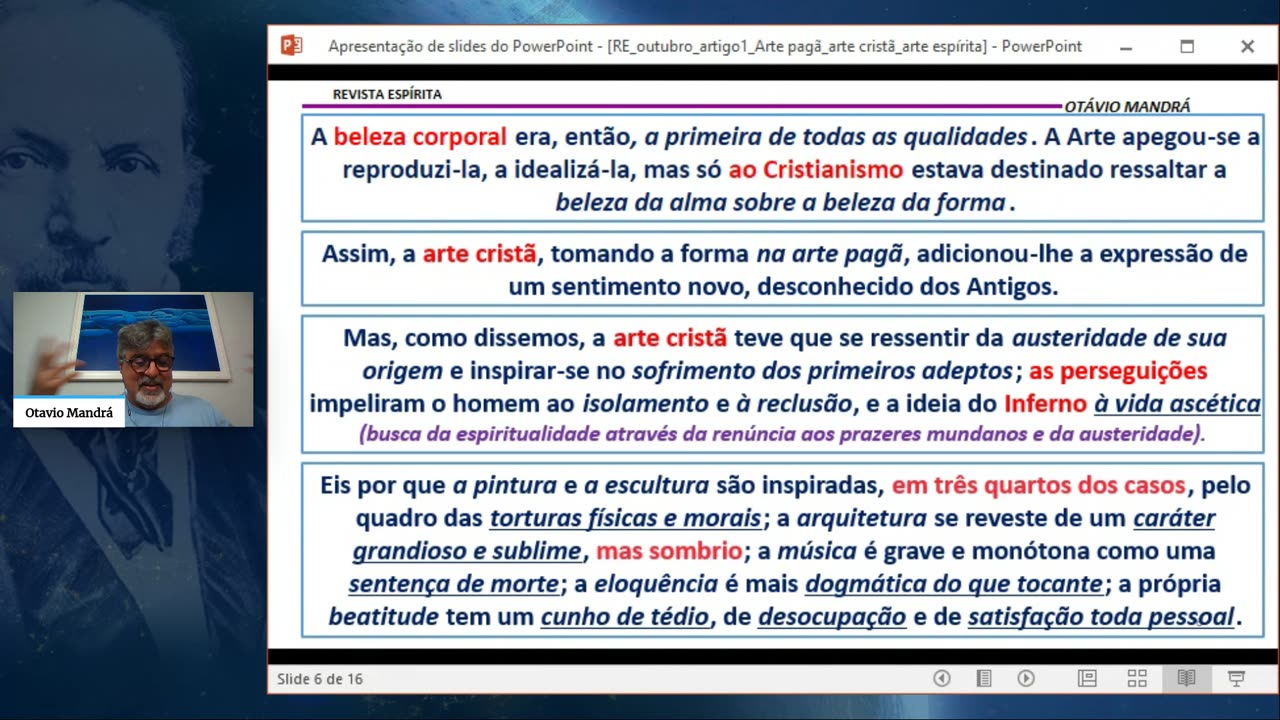Go to next slide arrow button
This screenshot has height=720, width=1280.
point(1026,678)
